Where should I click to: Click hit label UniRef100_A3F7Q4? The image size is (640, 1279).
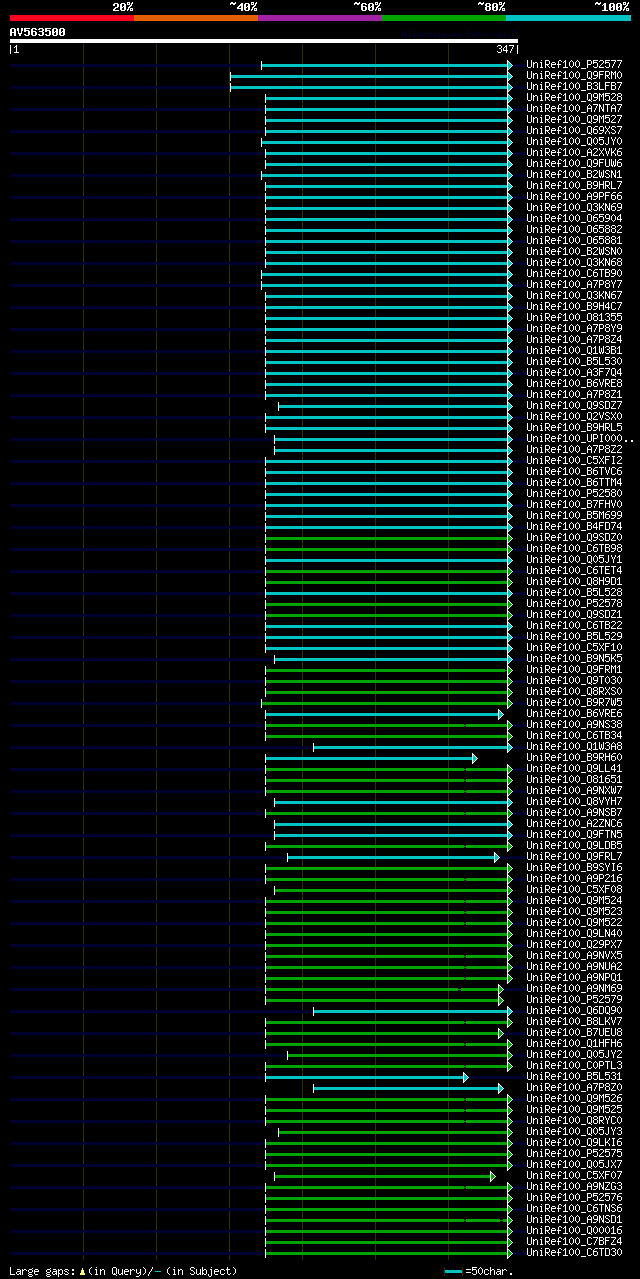click(575, 373)
